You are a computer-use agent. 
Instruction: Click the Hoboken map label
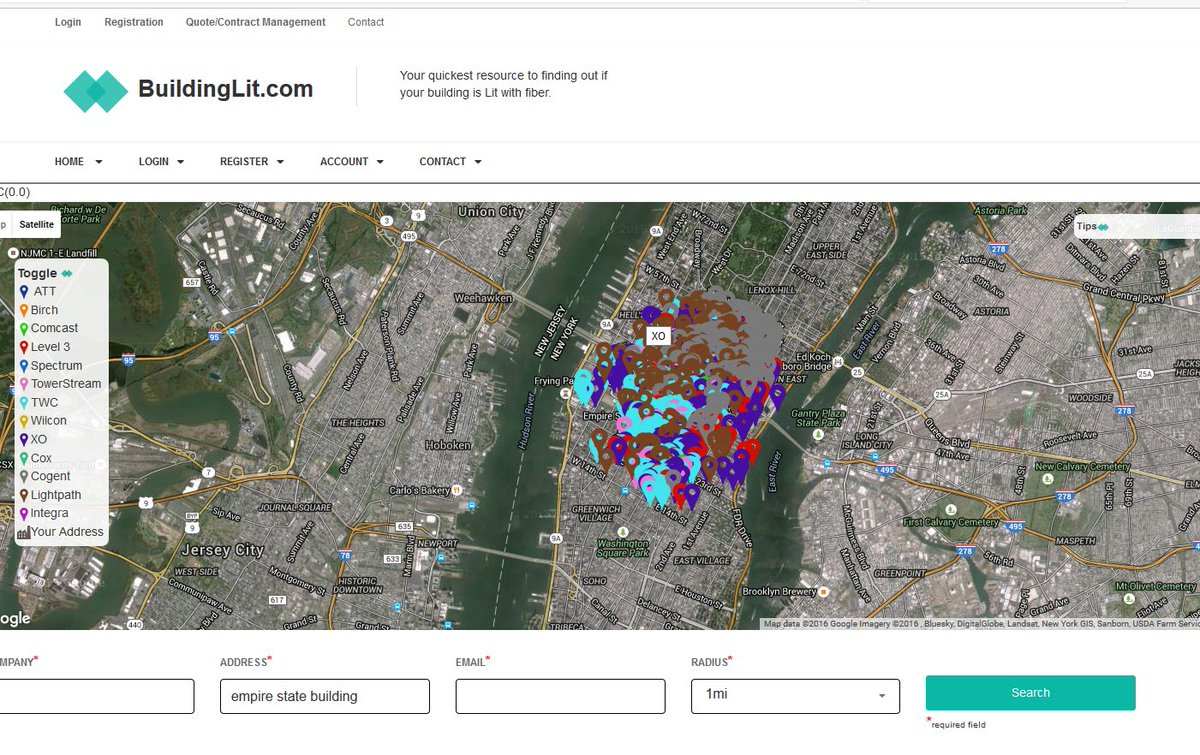point(447,445)
